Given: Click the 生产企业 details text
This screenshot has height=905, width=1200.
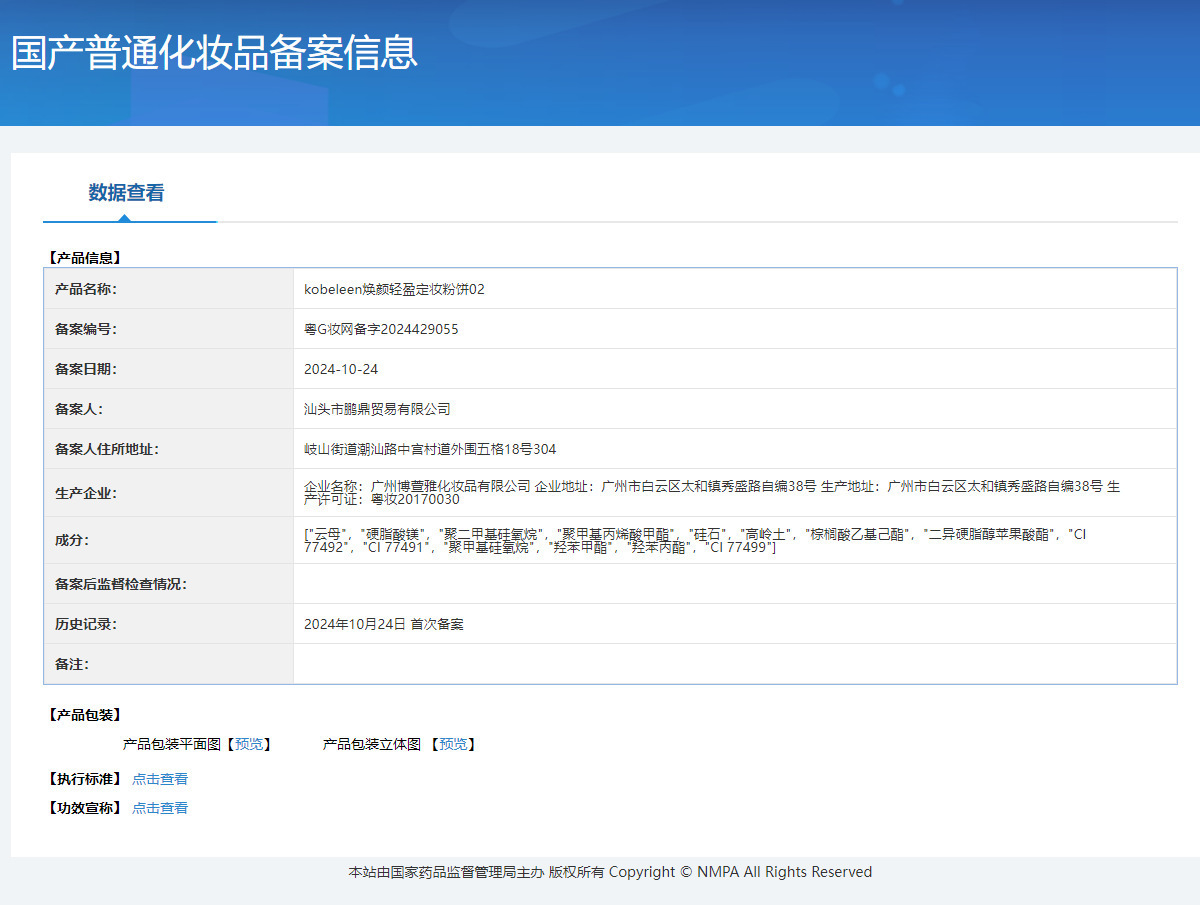Looking at the screenshot, I should coord(711,492).
